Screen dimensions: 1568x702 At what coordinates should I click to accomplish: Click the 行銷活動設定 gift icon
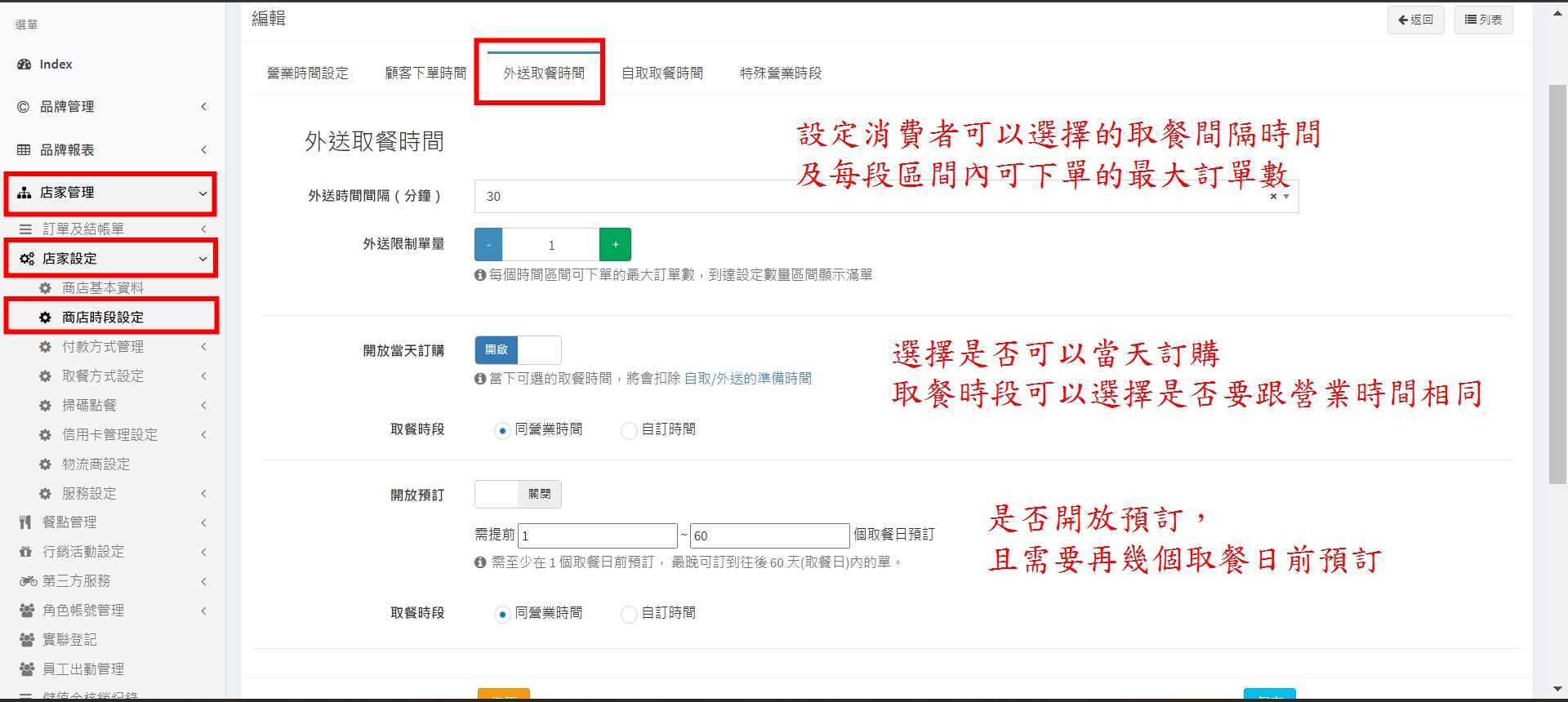coord(25,552)
